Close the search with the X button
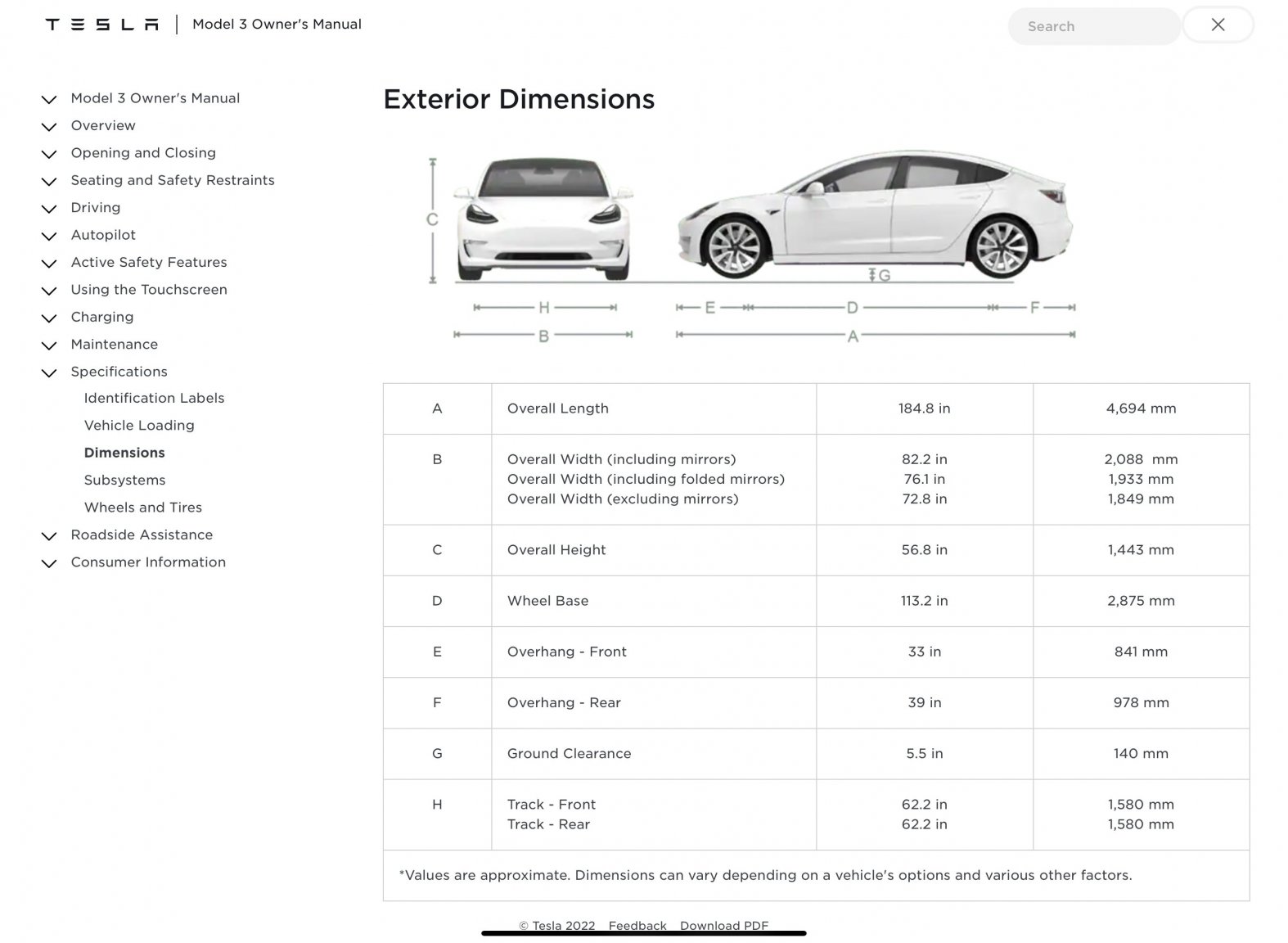 [x=1217, y=25]
